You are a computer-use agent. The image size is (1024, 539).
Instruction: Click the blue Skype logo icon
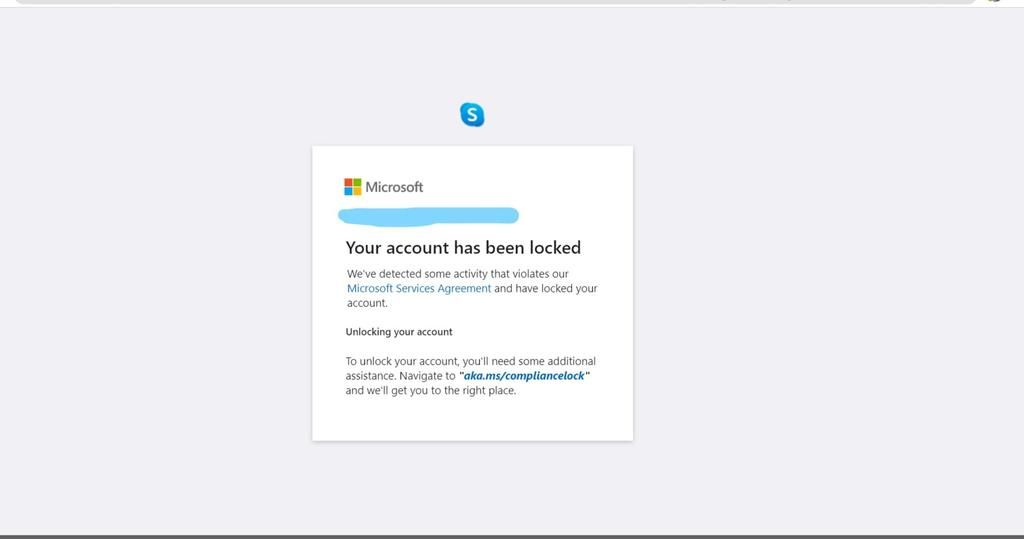[x=472, y=115]
